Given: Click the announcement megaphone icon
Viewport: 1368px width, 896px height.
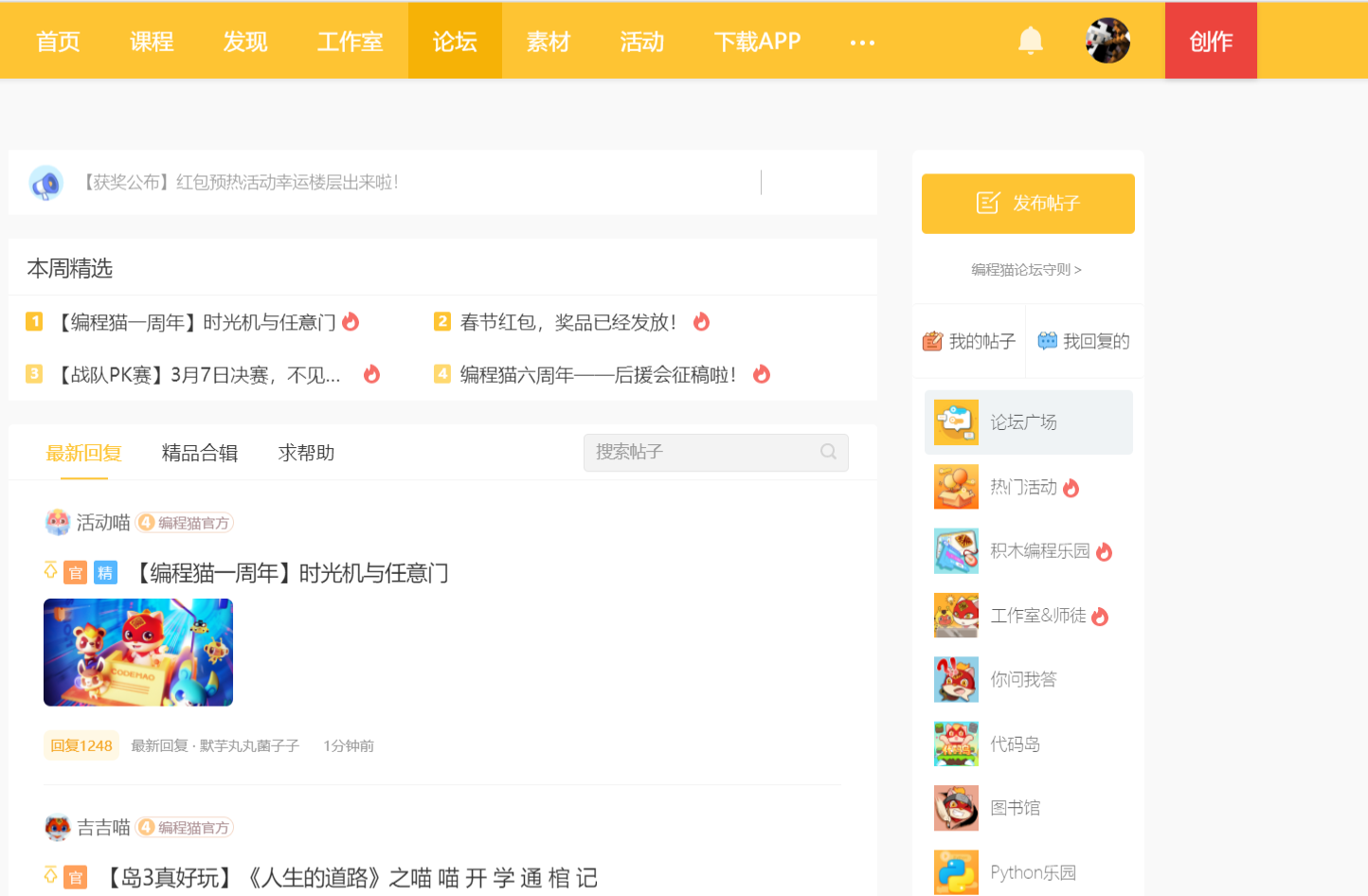Looking at the screenshot, I should click(x=45, y=183).
